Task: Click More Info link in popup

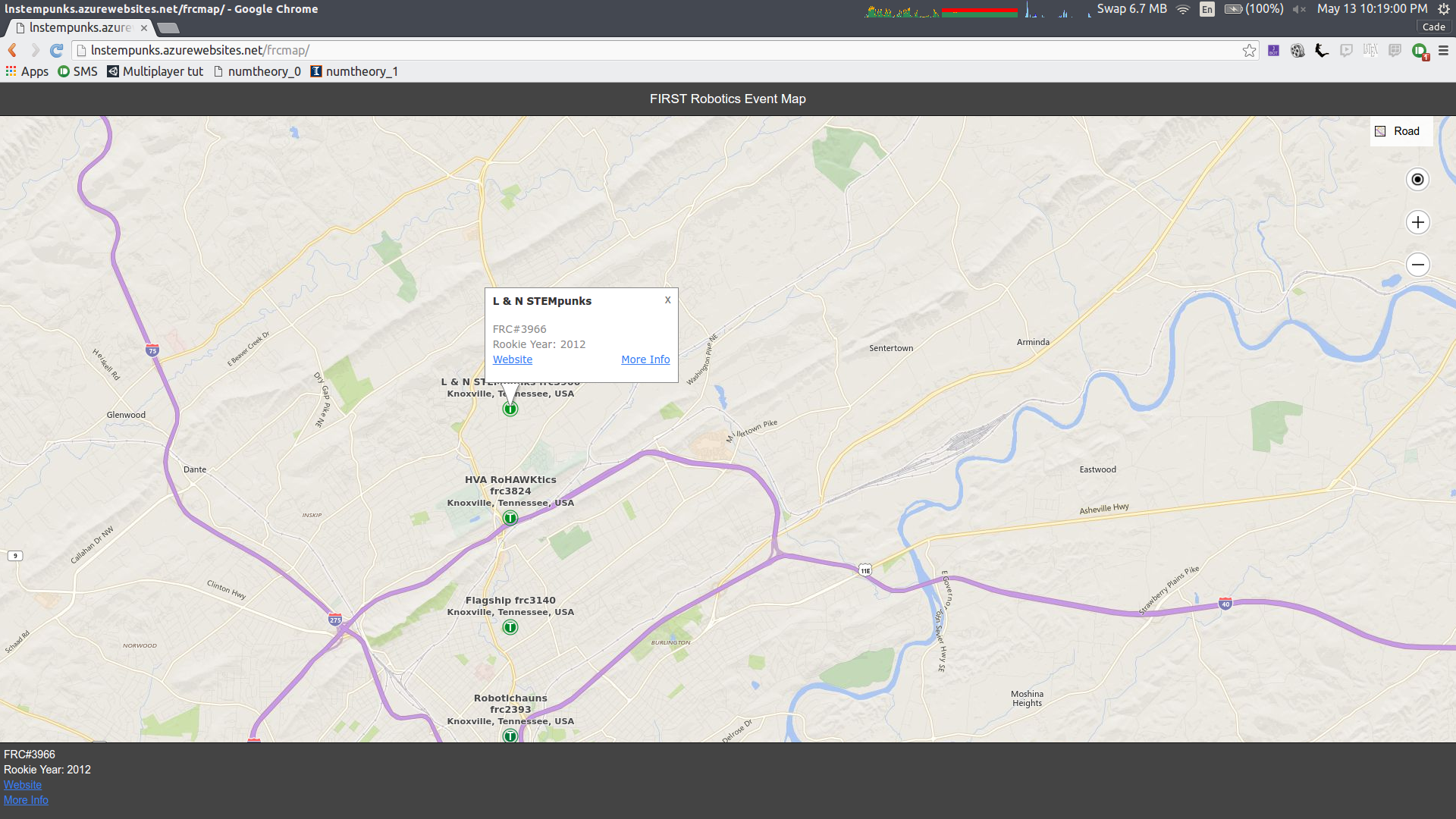Action: tap(645, 359)
